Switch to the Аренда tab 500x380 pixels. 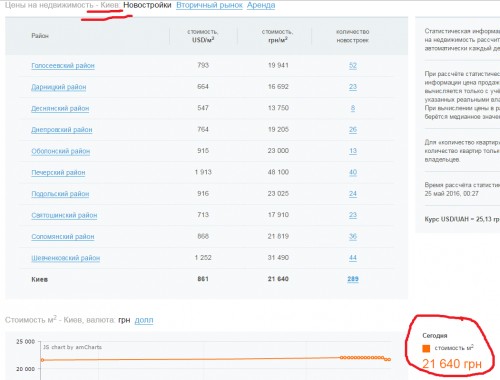261,5
